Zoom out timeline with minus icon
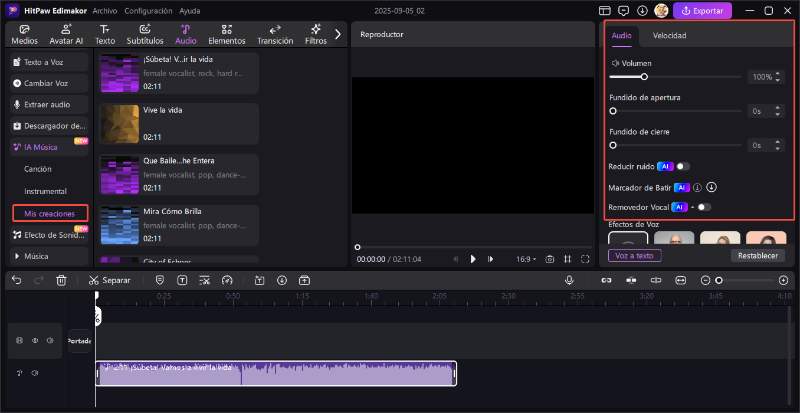Screen dimensions: 800x413 click(705, 280)
